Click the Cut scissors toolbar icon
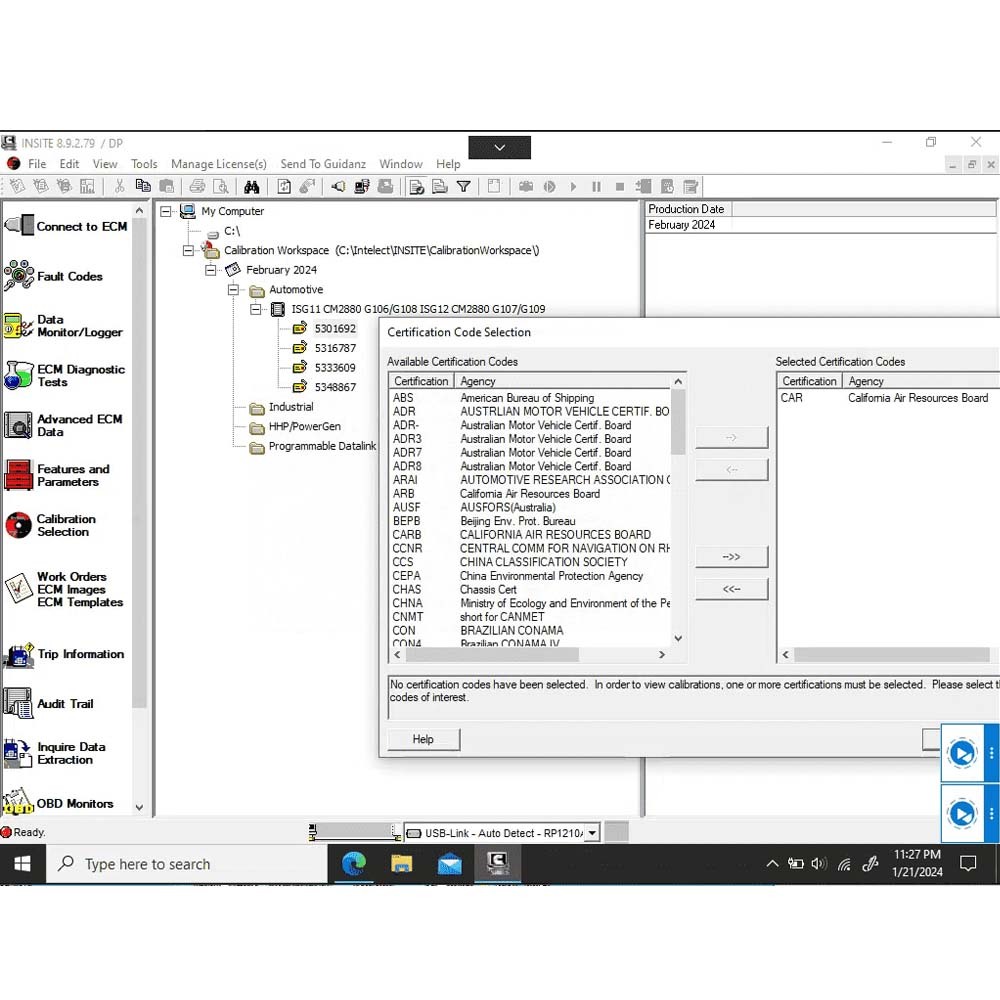The height and width of the screenshot is (1000, 1000). 119,186
